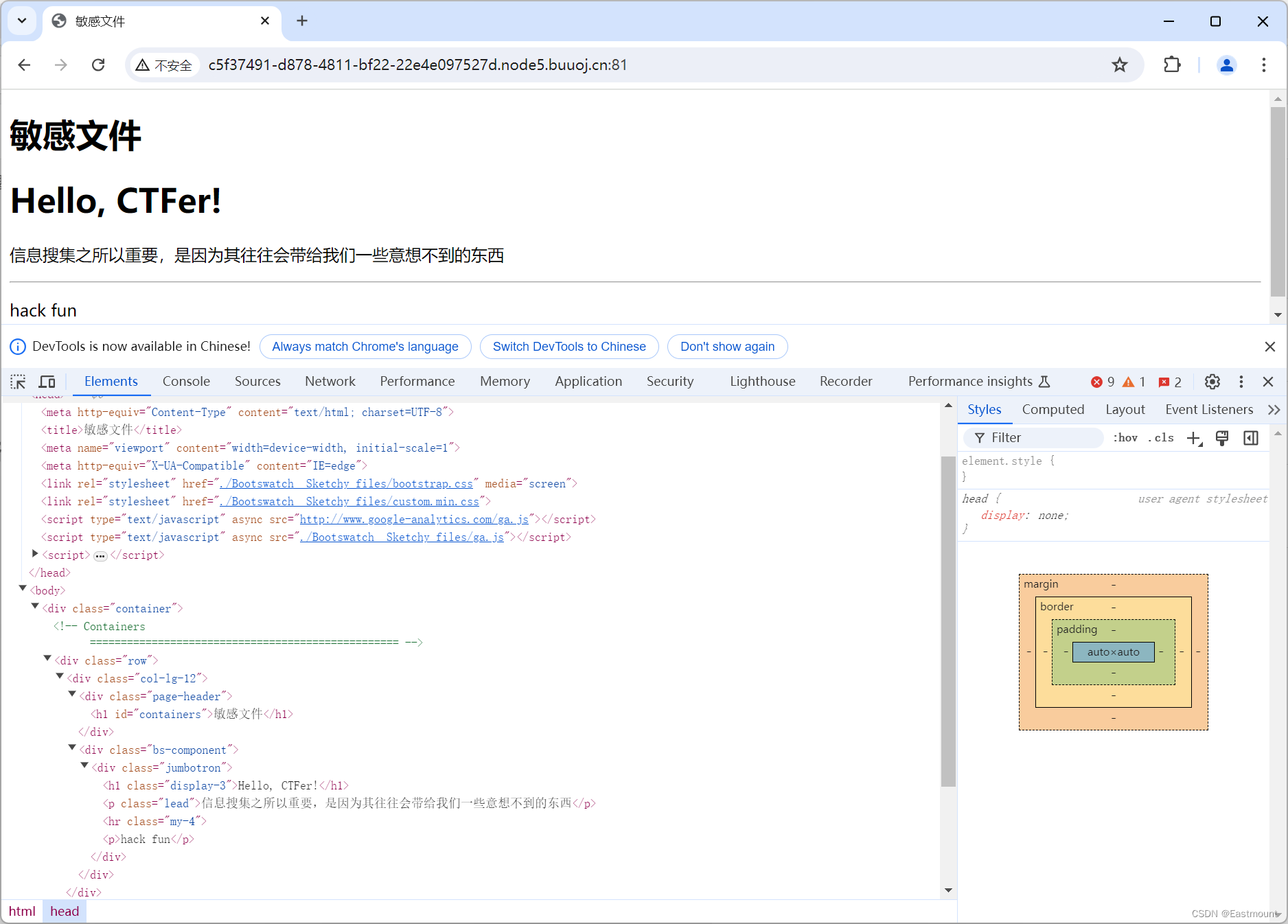The height and width of the screenshot is (924, 1288).
Task: Open the Chrome three-dot menu
Action: click(x=1264, y=65)
